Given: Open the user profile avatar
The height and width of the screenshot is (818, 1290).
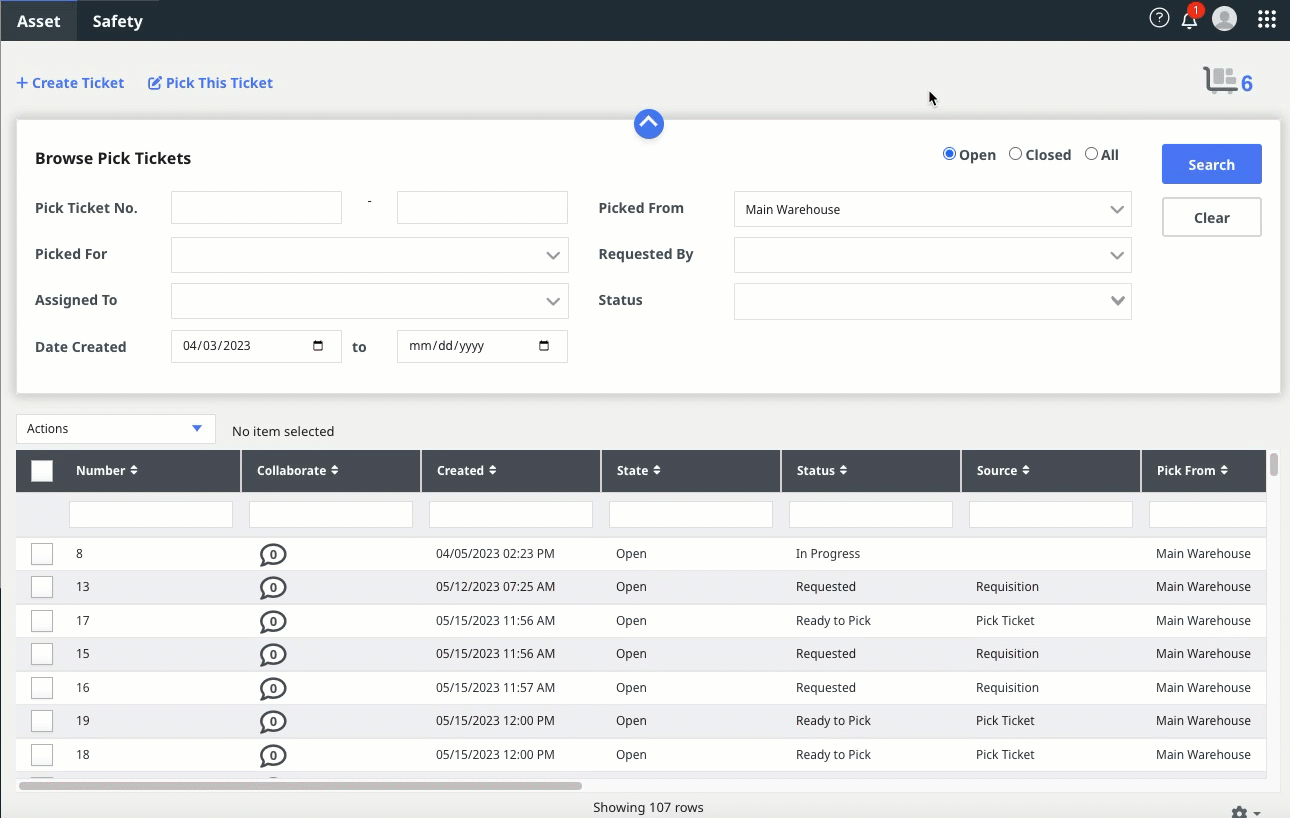Looking at the screenshot, I should click(1224, 18).
